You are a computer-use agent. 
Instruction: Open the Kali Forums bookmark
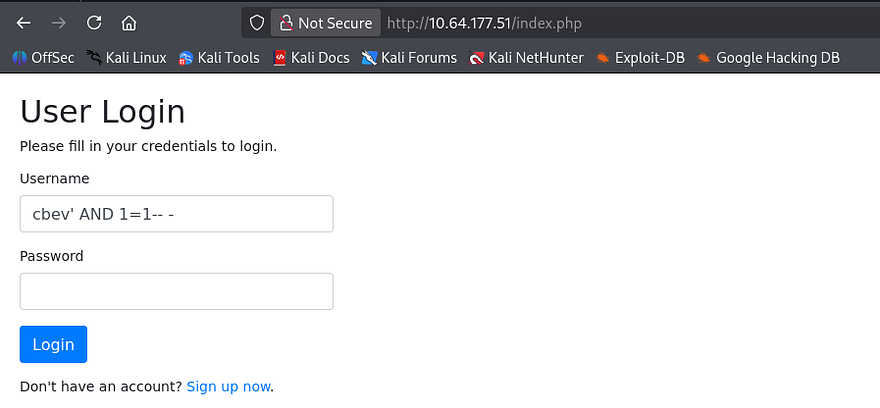click(x=409, y=57)
